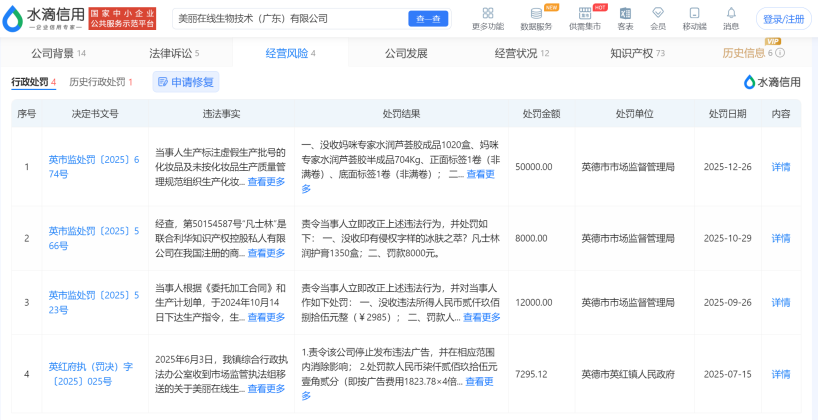
Task: Open 数据服务 database icon
Action: coord(536,13)
